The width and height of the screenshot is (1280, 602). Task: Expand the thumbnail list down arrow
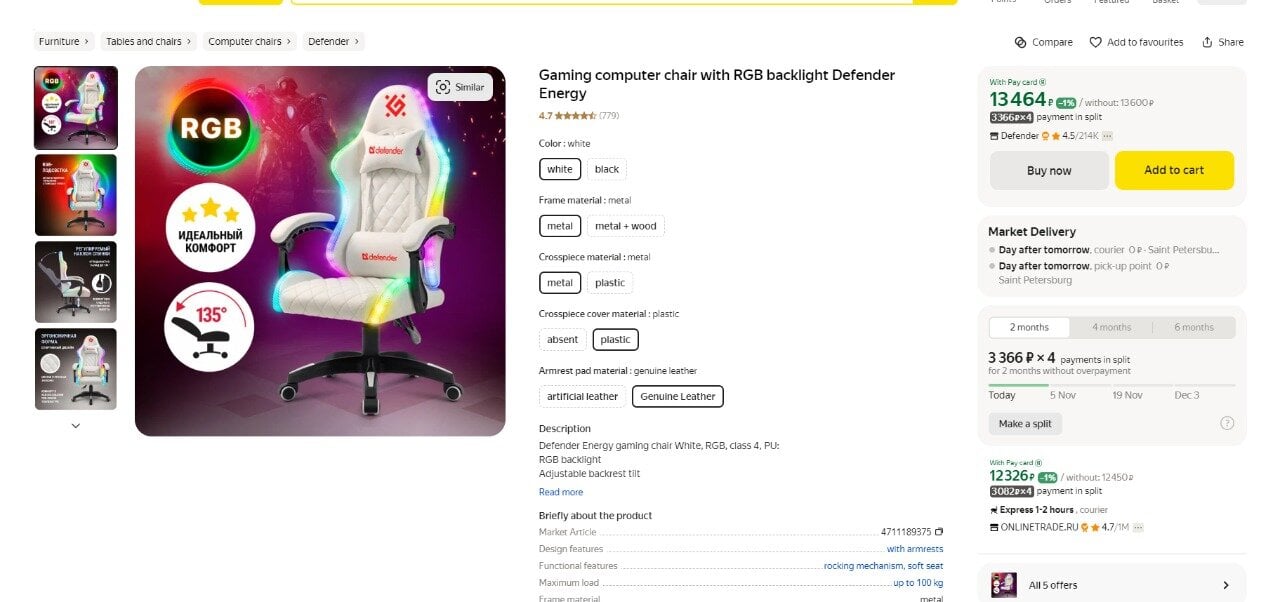click(76, 425)
